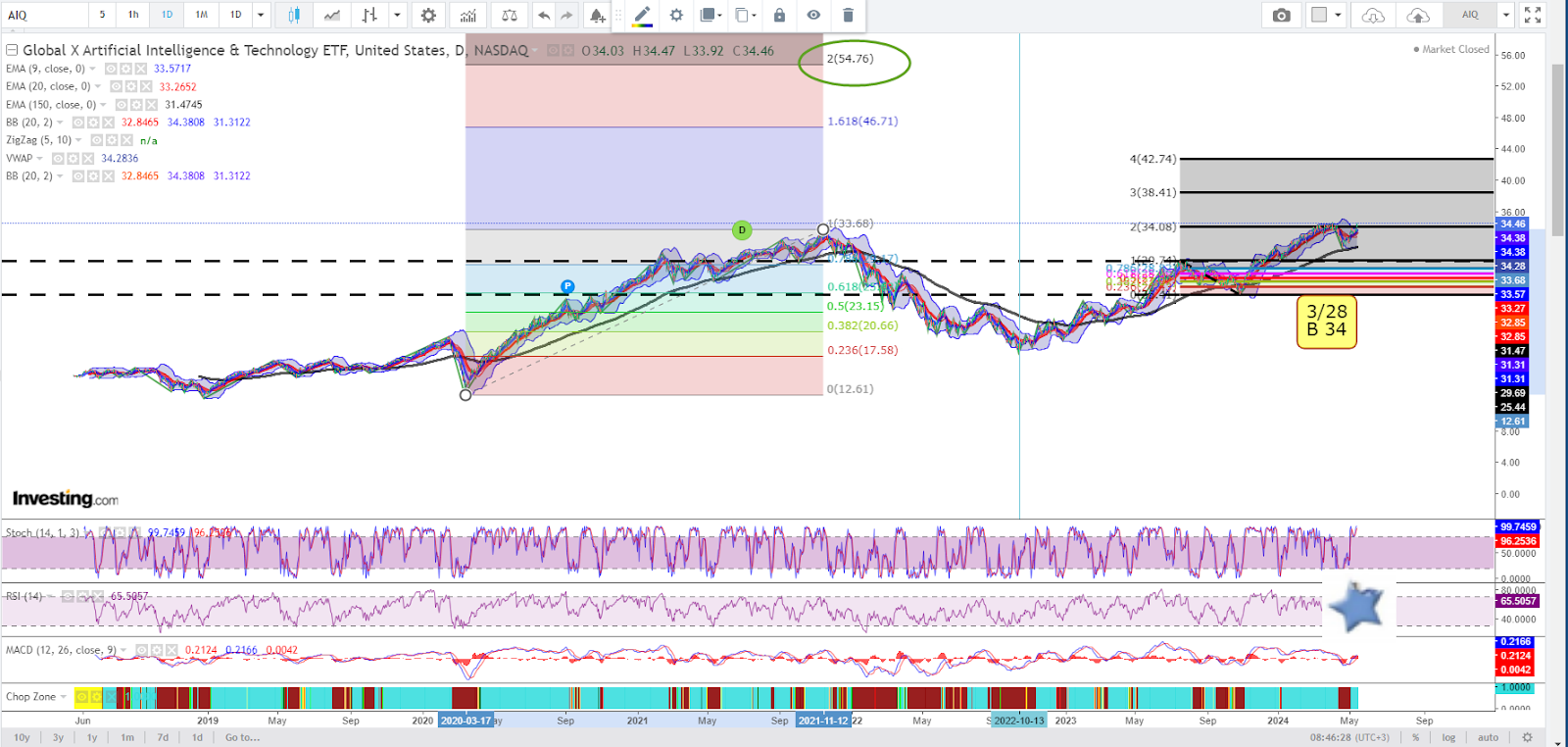Select the 1h interval
The height and width of the screenshot is (747, 1568).
pos(133,15)
